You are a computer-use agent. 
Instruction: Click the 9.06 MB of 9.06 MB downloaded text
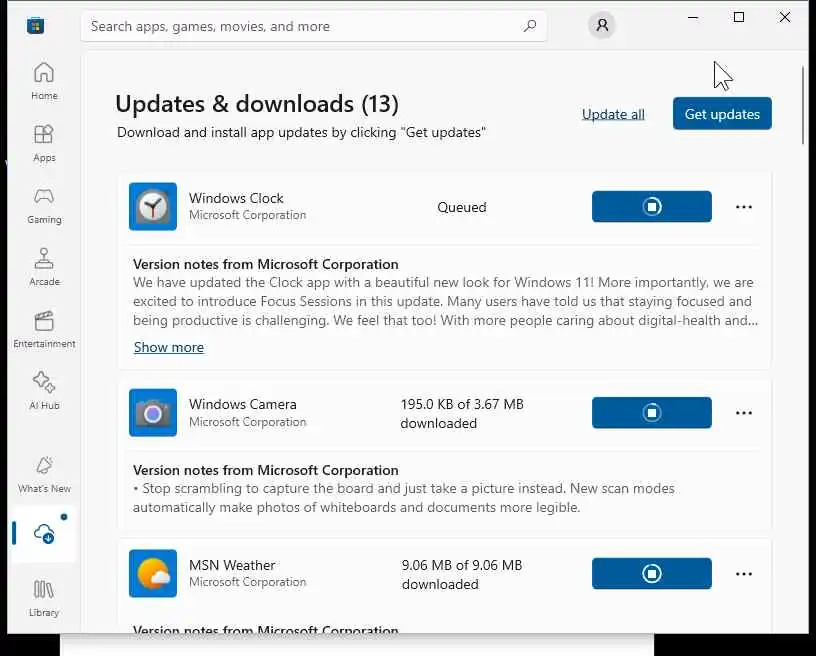(462, 574)
